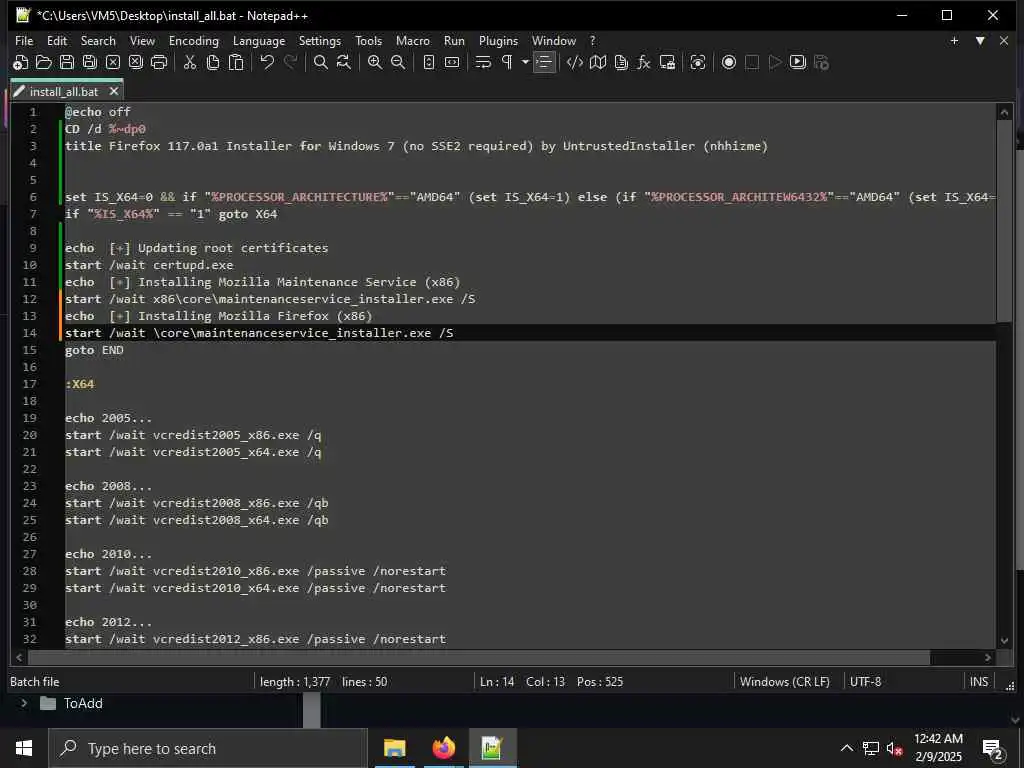The height and width of the screenshot is (768, 1024).
Task: Click the plus button in menu bar
Action: tap(954, 40)
